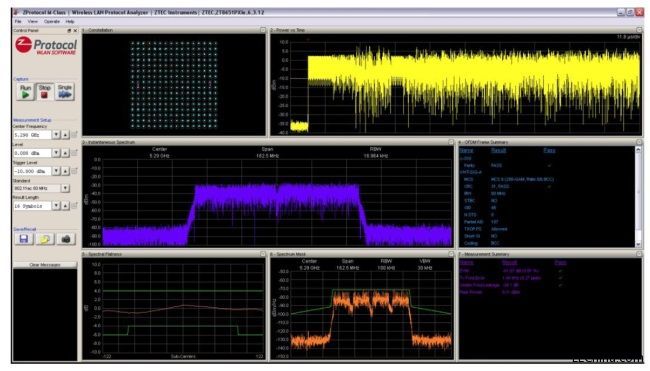Click Measurement Summary Pass column header
650x371 pixels.
(560, 262)
